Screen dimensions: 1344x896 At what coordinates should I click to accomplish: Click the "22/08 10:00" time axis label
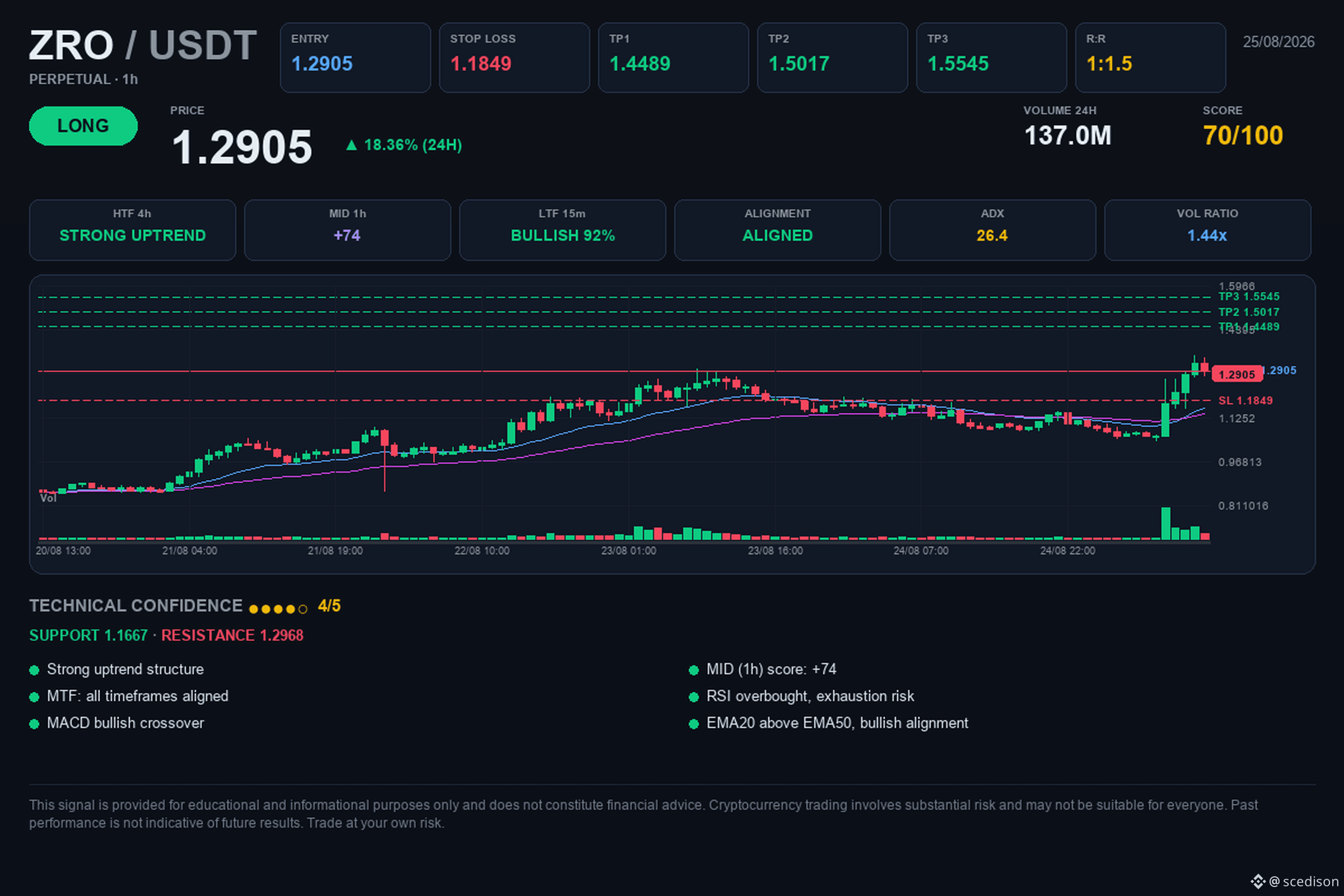(482, 551)
